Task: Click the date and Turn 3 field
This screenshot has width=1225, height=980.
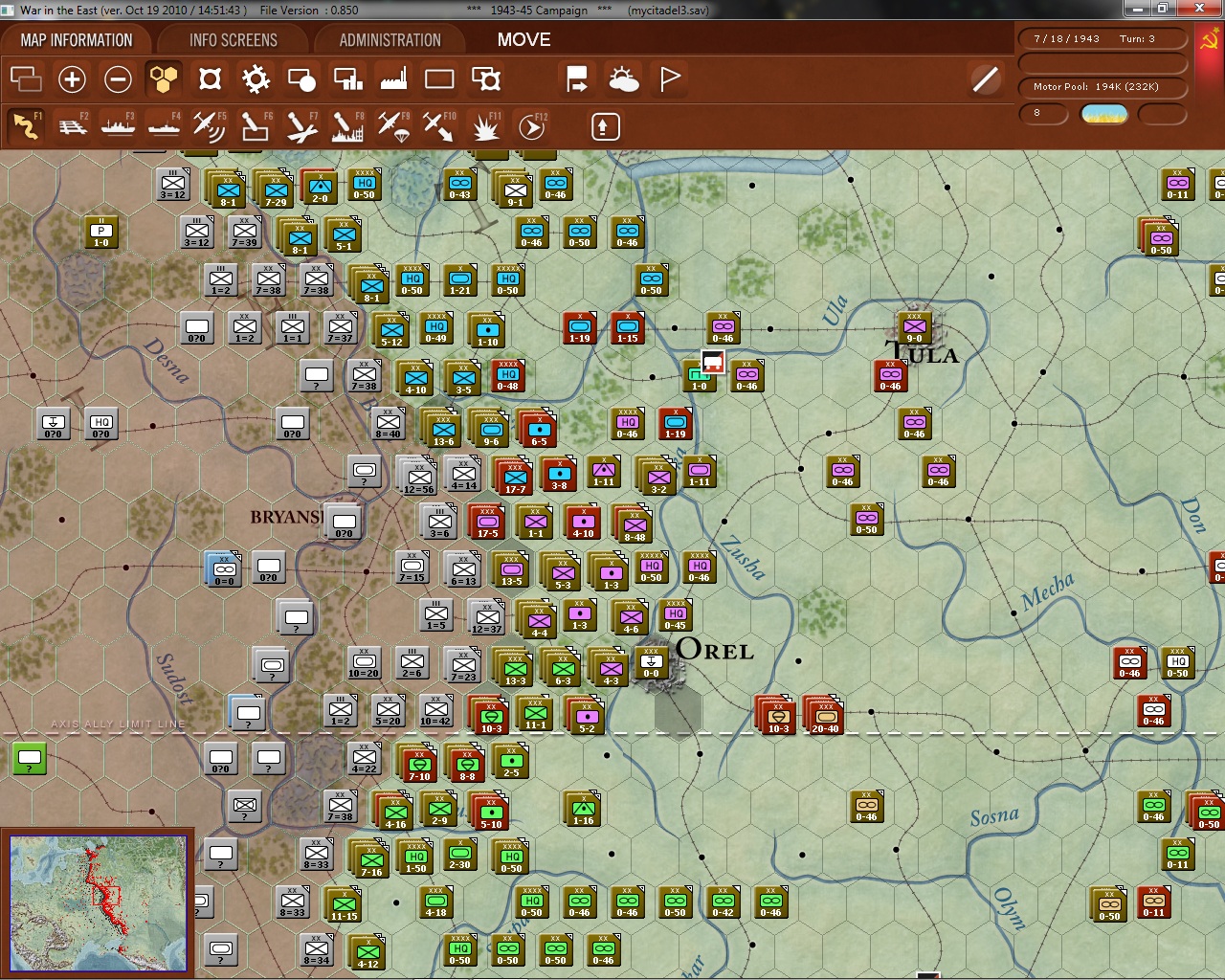Action: [x=1102, y=39]
